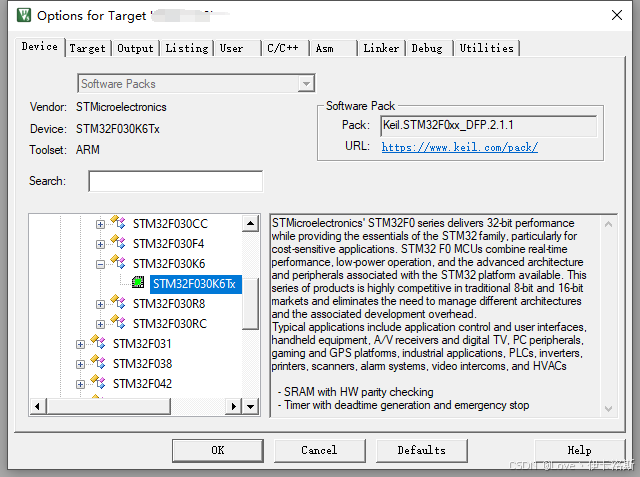Viewport: 640px width, 477px height.
Task: Open the Output tab
Action: pos(135,48)
